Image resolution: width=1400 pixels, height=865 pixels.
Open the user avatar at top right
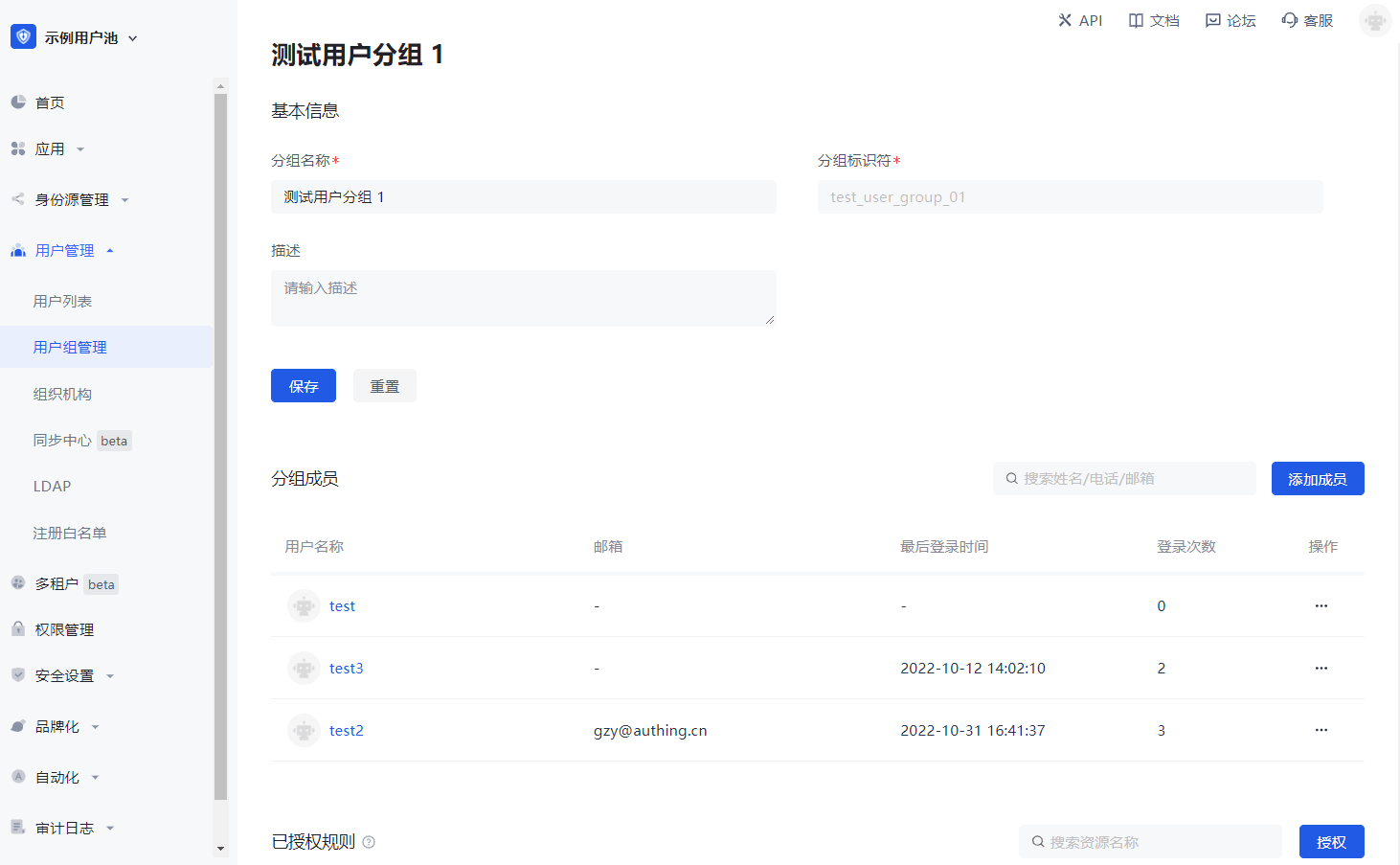(x=1375, y=20)
